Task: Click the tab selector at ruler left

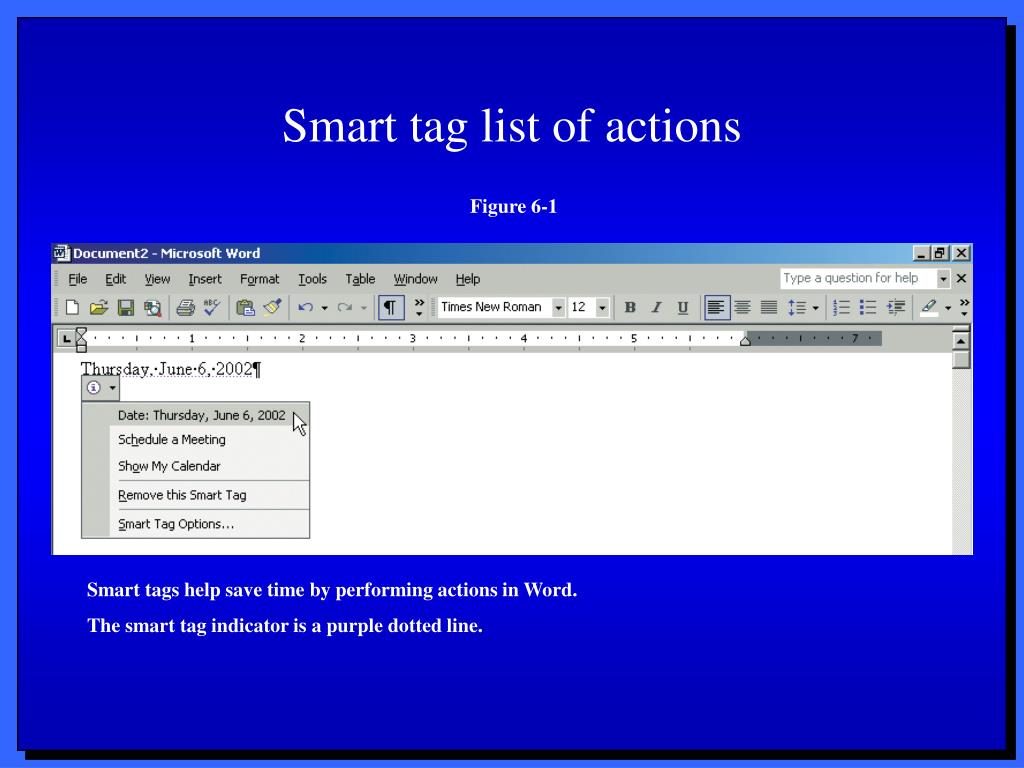Action: pyautogui.click(x=66, y=338)
